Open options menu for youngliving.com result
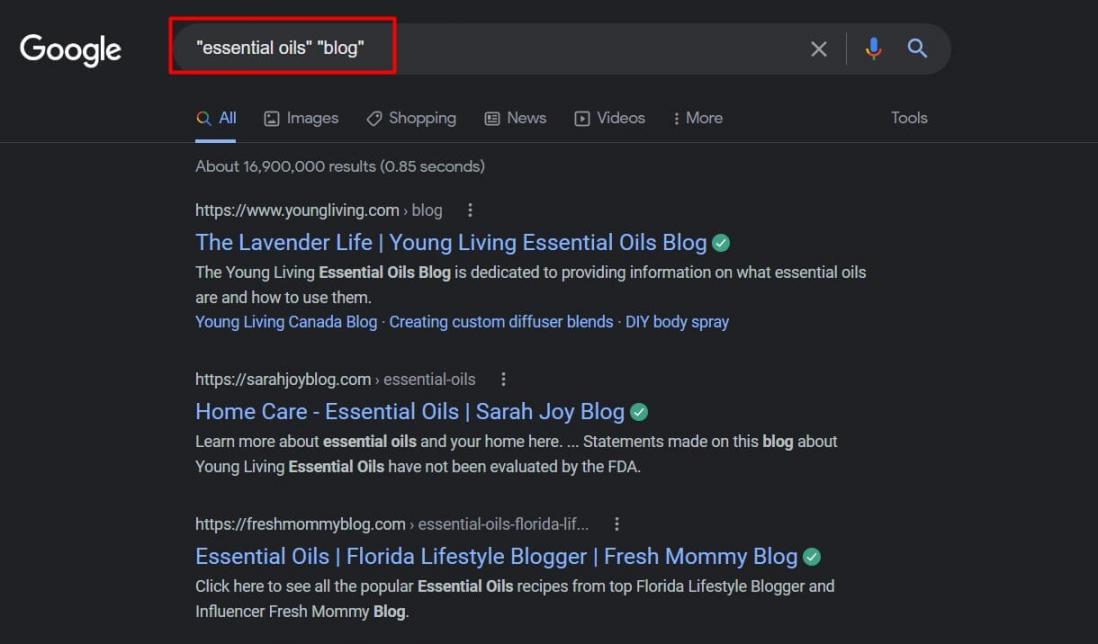 [470, 210]
